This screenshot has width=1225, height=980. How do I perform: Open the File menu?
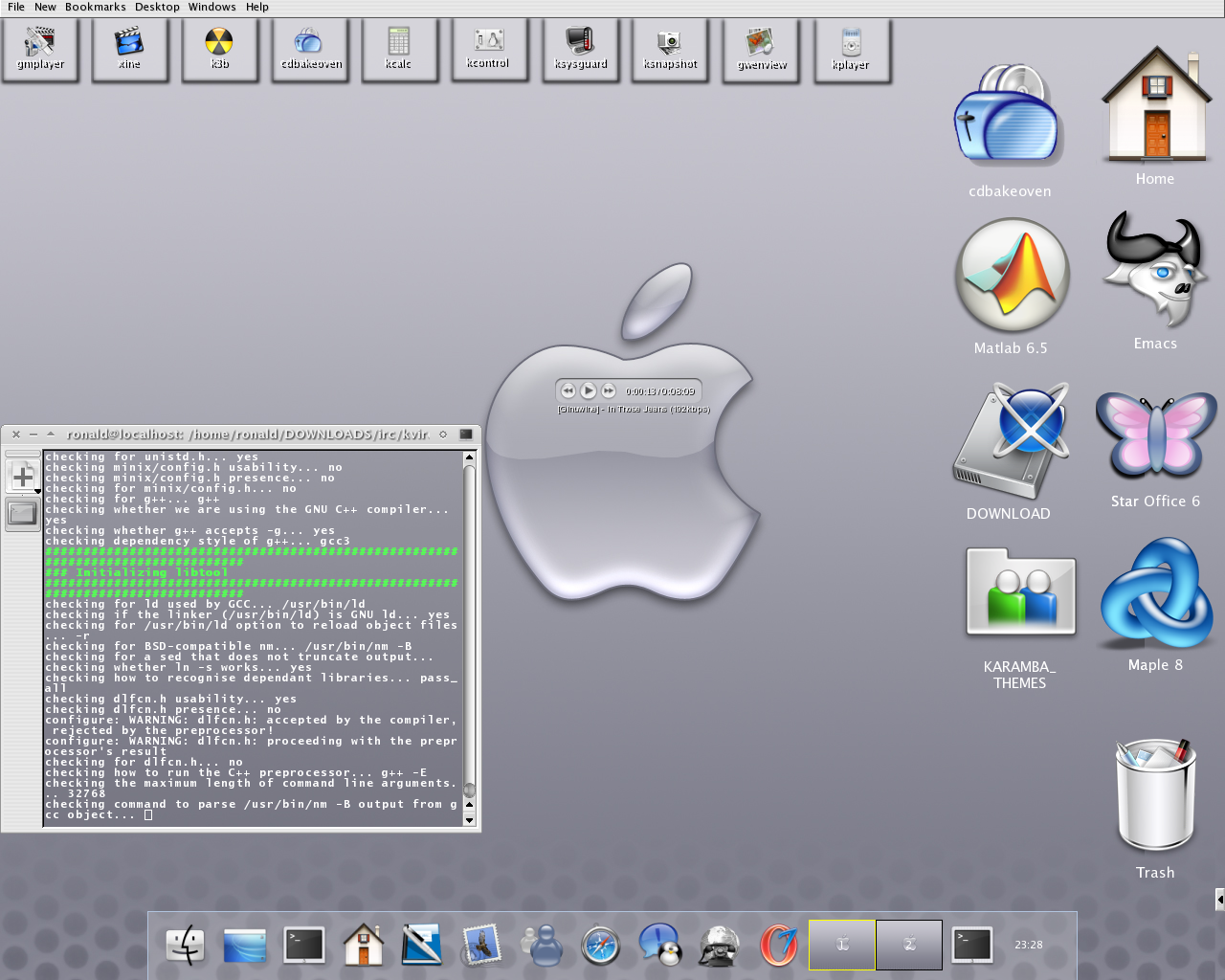(16, 7)
